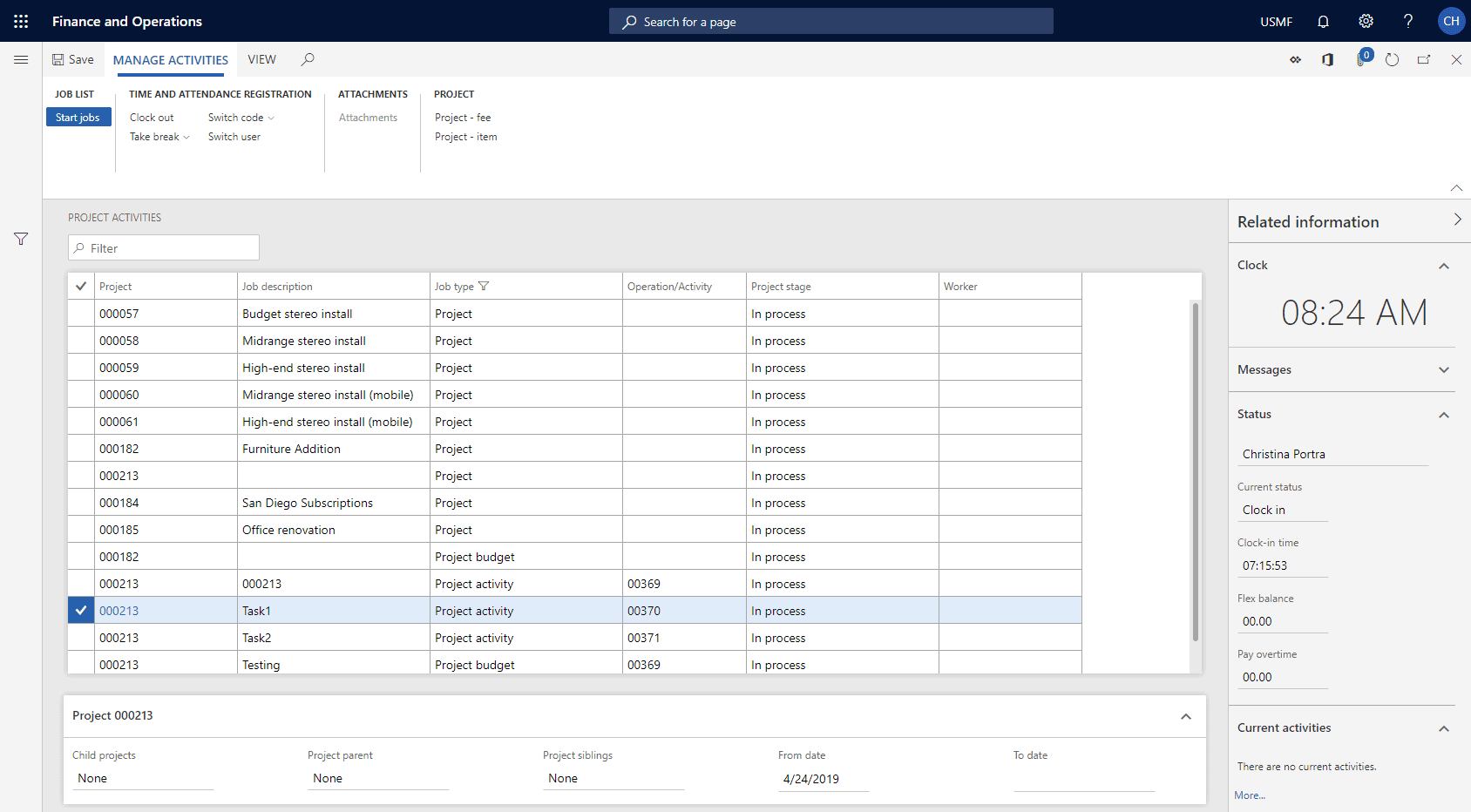Expand the hamburger navigation pane
Image resolution: width=1471 pixels, height=812 pixels.
click(21, 59)
